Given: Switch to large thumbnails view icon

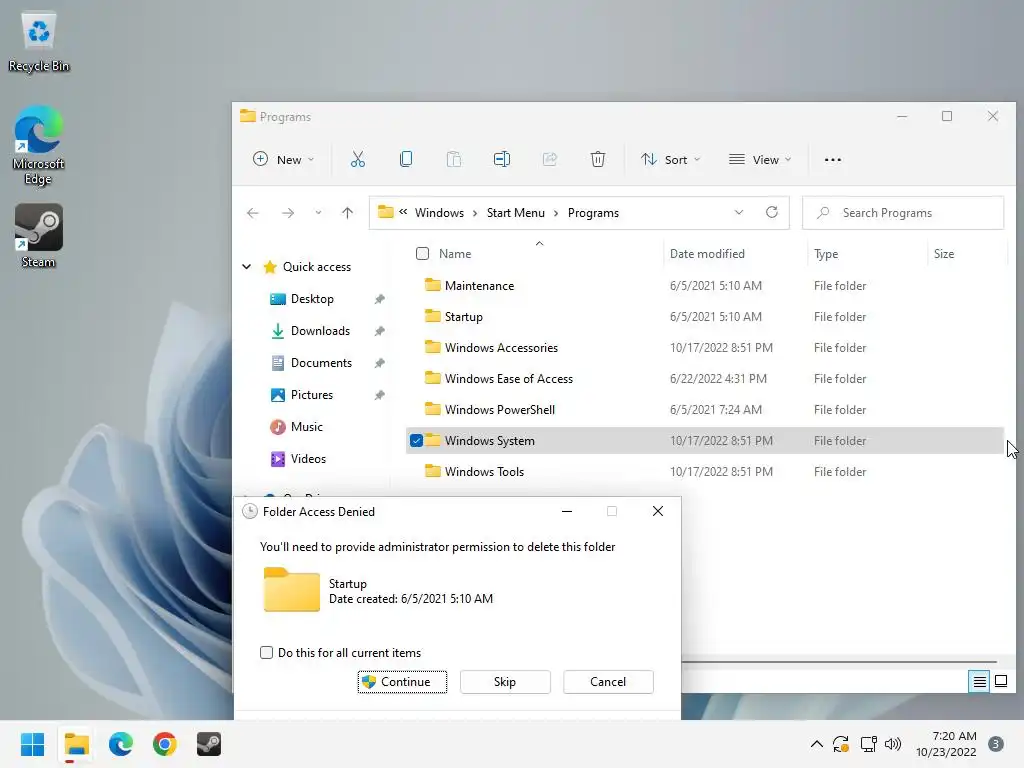Looking at the screenshot, I should (1000, 682).
